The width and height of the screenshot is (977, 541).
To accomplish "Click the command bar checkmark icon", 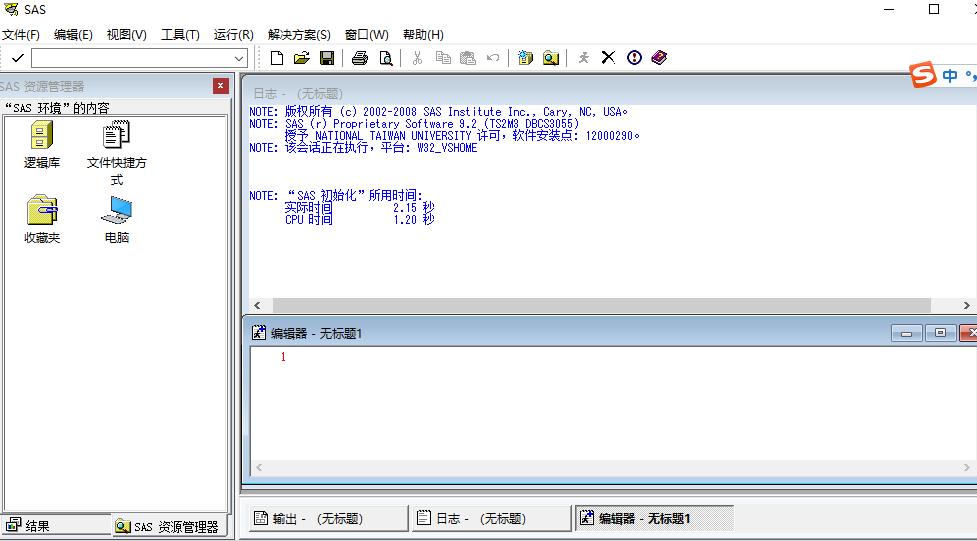I will 17,58.
